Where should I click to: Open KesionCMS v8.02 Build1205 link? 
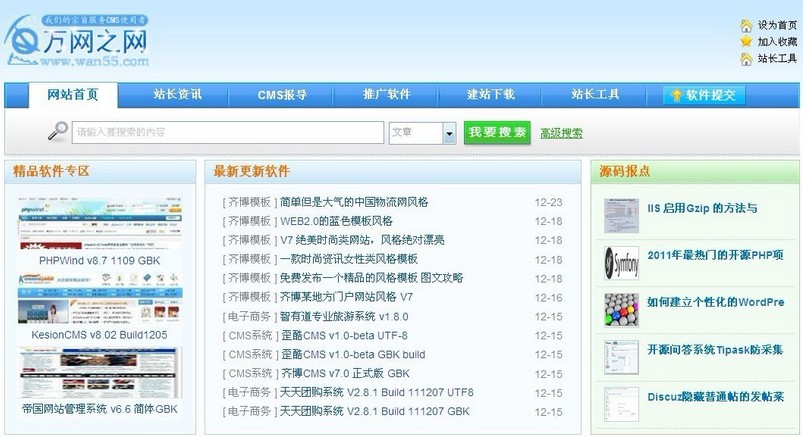[x=99, y=335]
